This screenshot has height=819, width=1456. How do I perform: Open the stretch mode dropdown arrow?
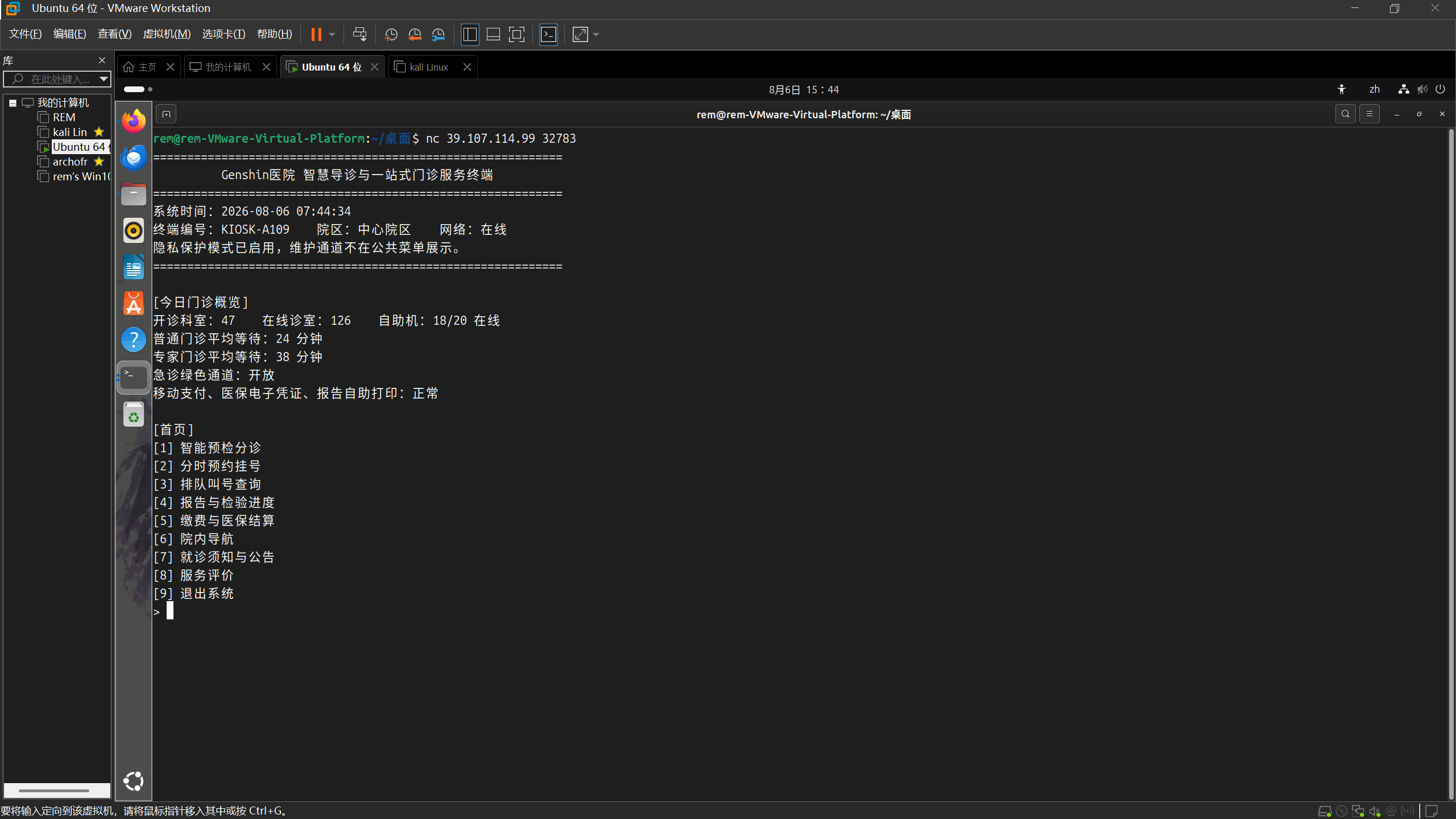point(596,35)
